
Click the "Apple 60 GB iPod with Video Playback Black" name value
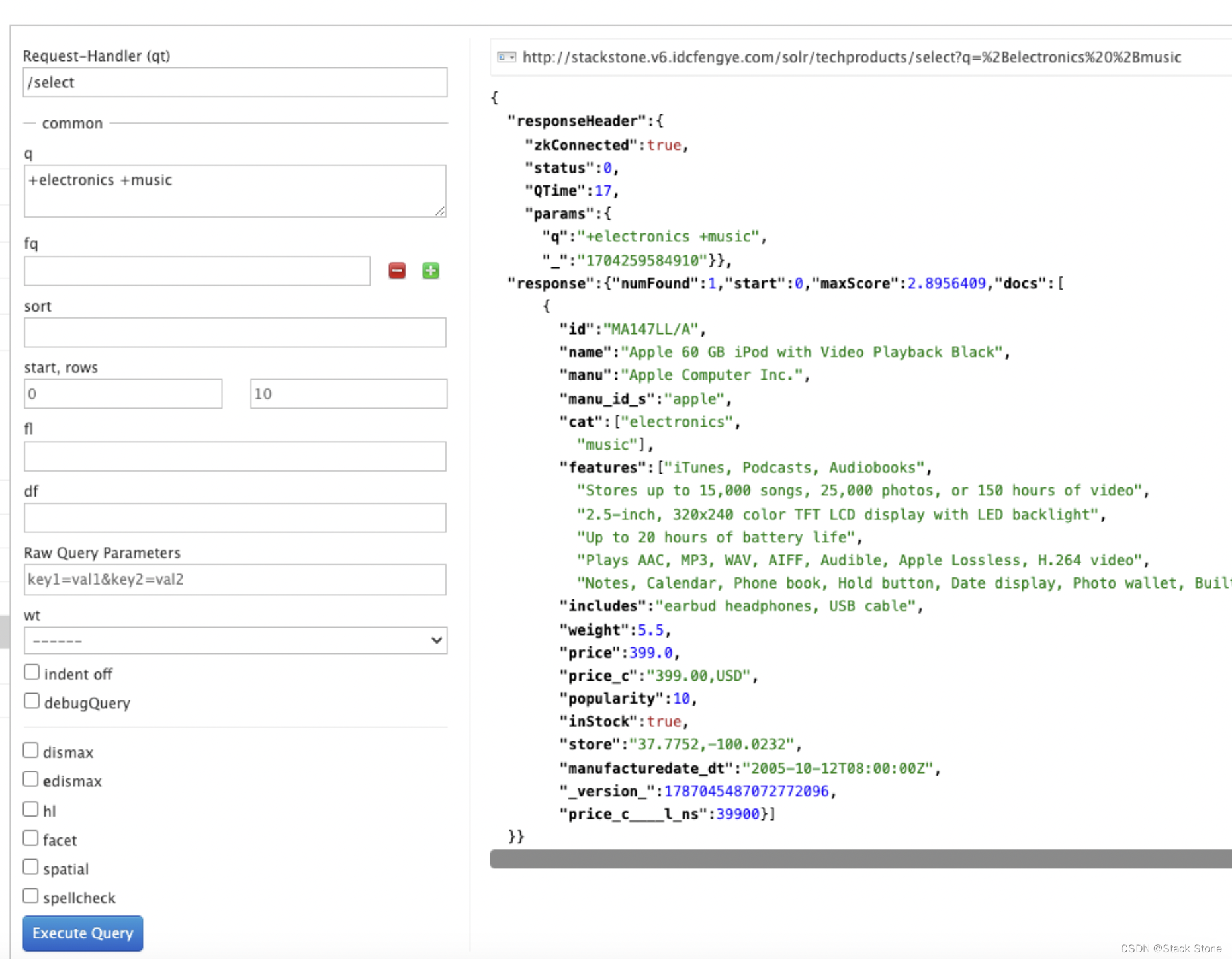pyautogui.click(x=812, y=352)
